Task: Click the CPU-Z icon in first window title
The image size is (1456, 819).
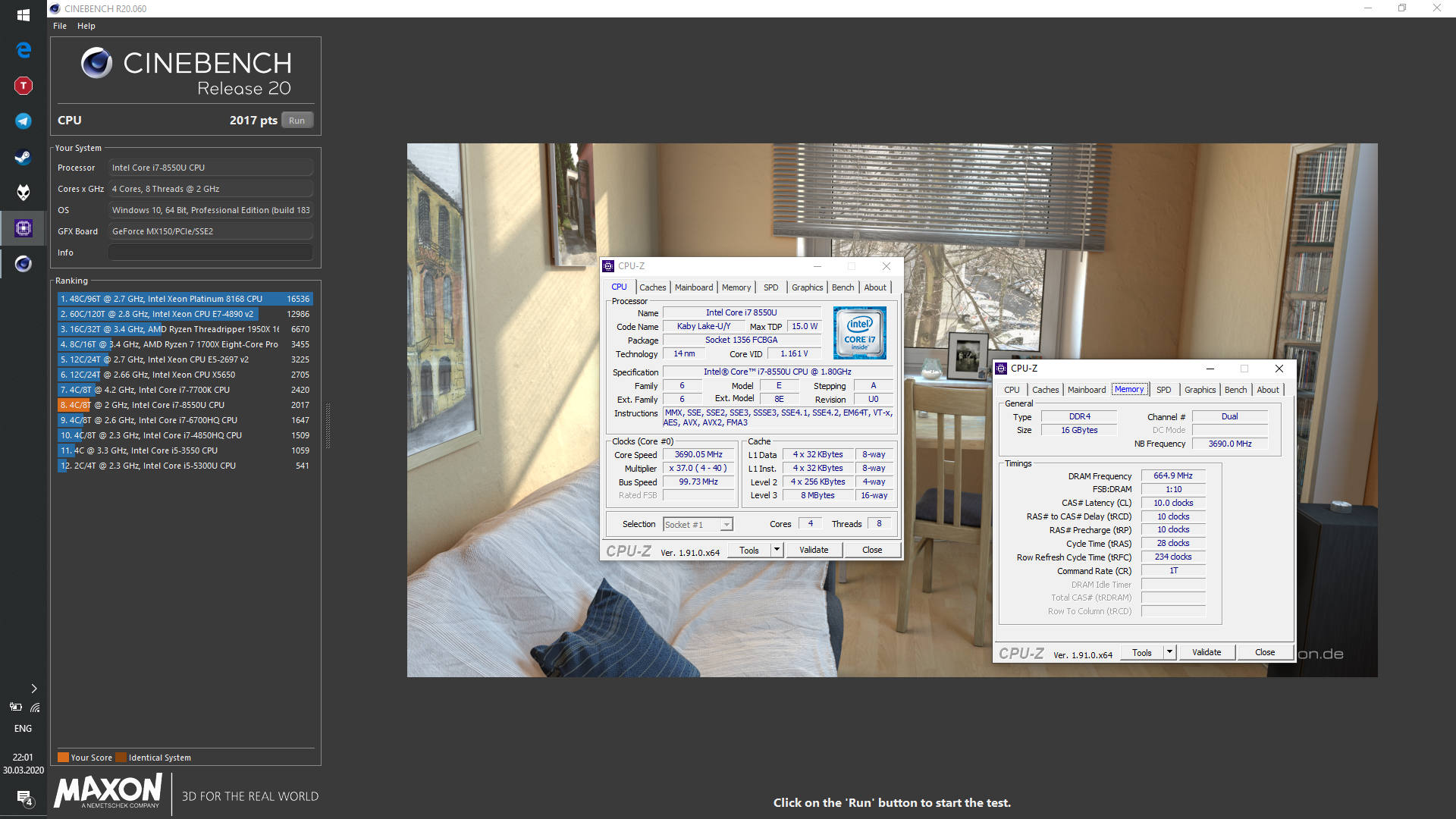Action: point(608,266)
